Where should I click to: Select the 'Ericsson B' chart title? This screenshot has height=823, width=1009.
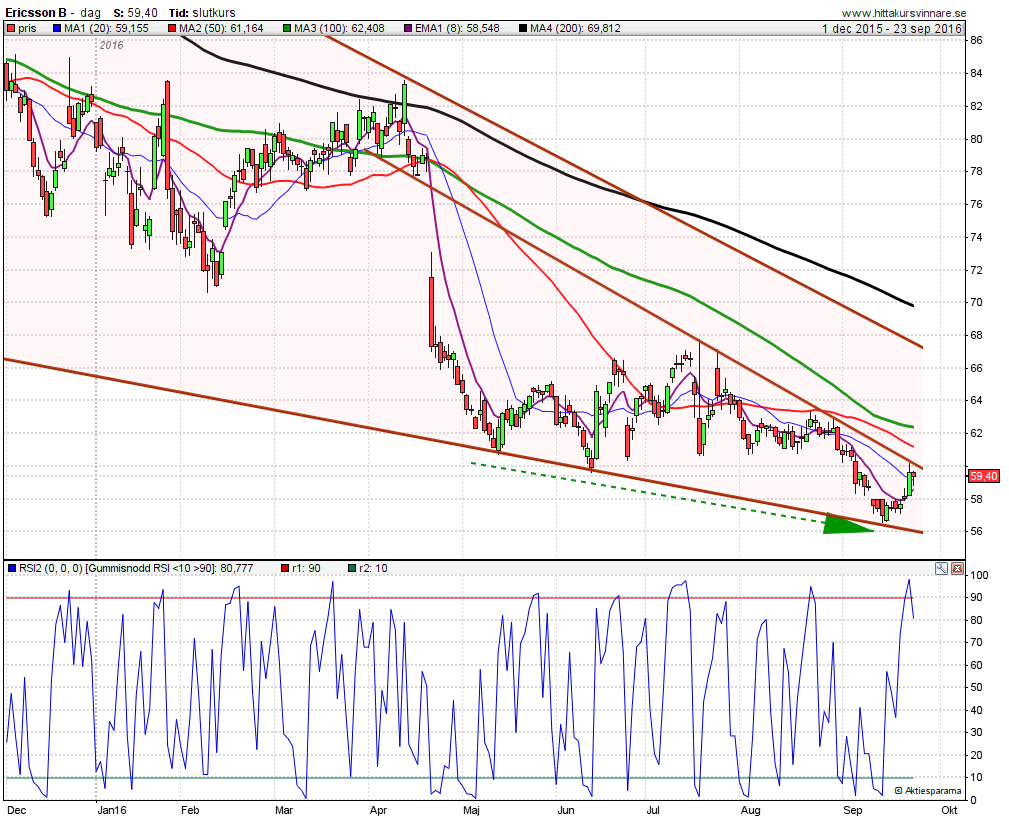(36, 13)
